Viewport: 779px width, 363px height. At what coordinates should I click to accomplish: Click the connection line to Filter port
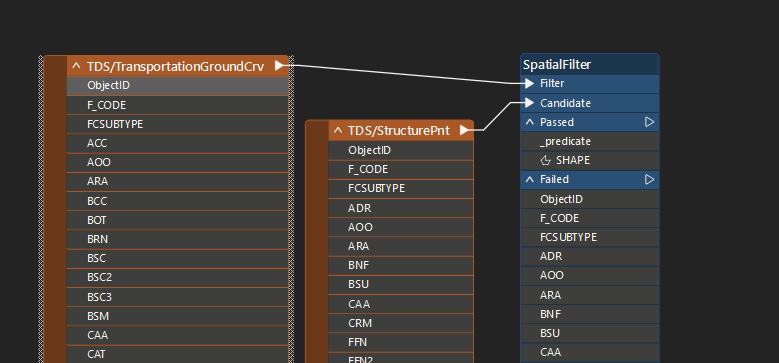point(405,74)
